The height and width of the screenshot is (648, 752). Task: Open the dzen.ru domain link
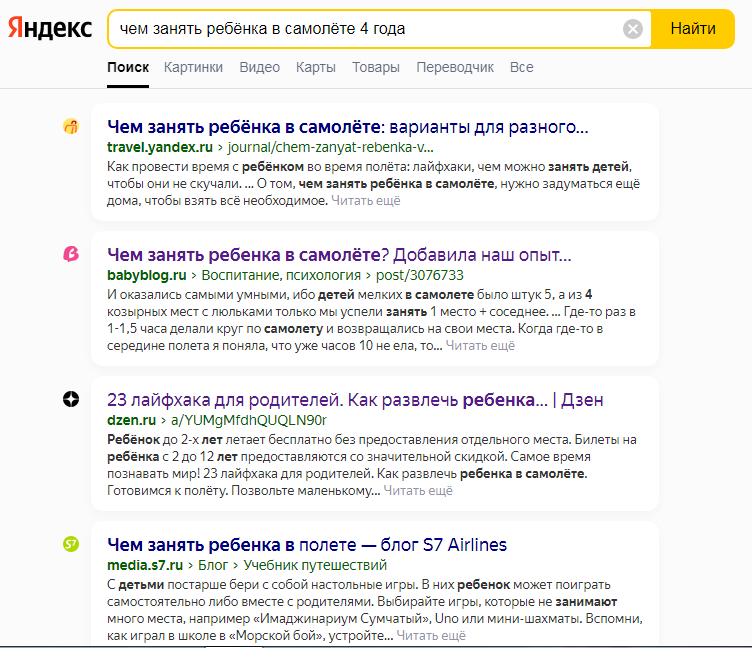tap(131, 420)
